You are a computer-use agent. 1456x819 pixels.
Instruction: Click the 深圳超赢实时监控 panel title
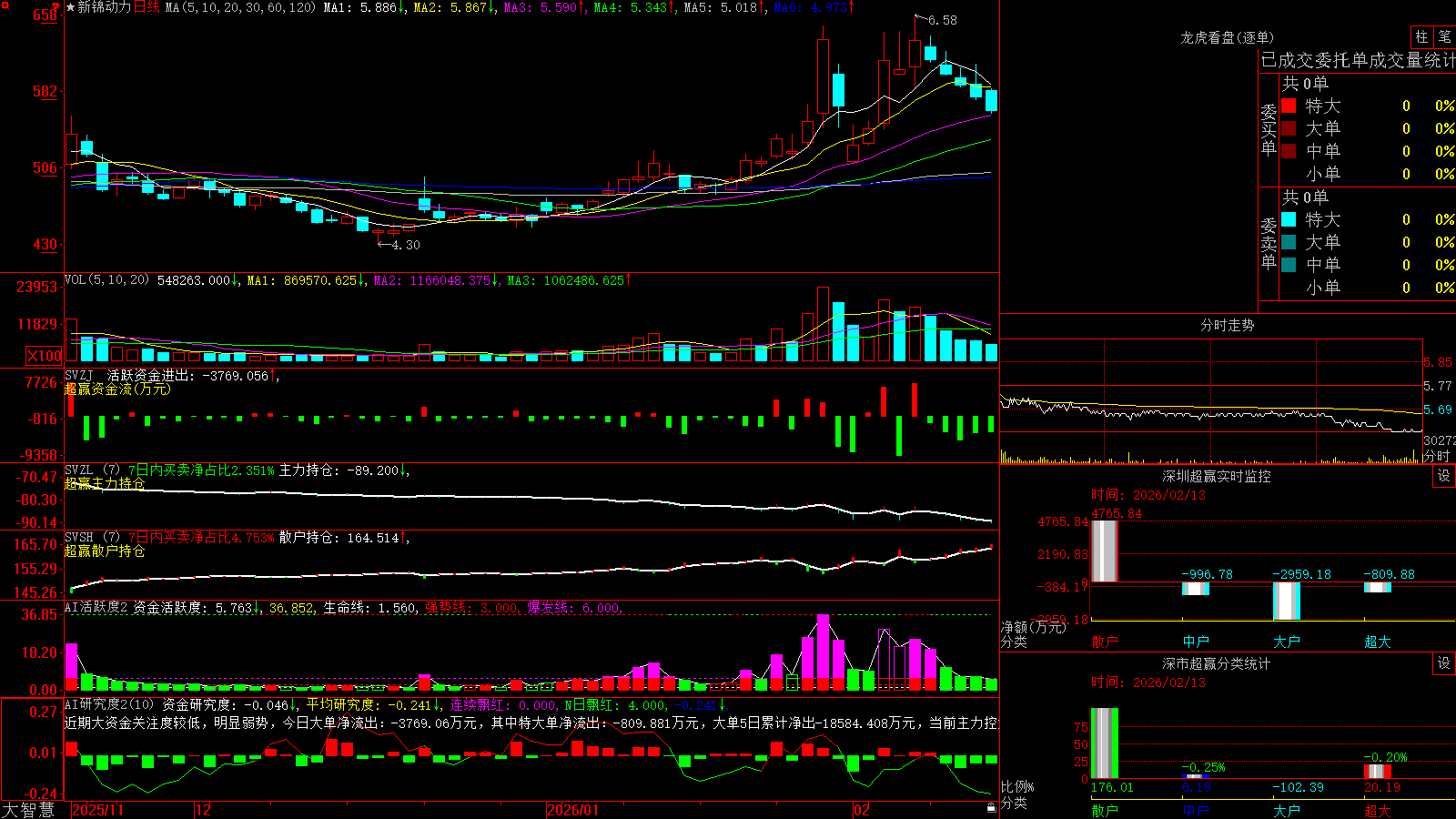pos(1217,476)
